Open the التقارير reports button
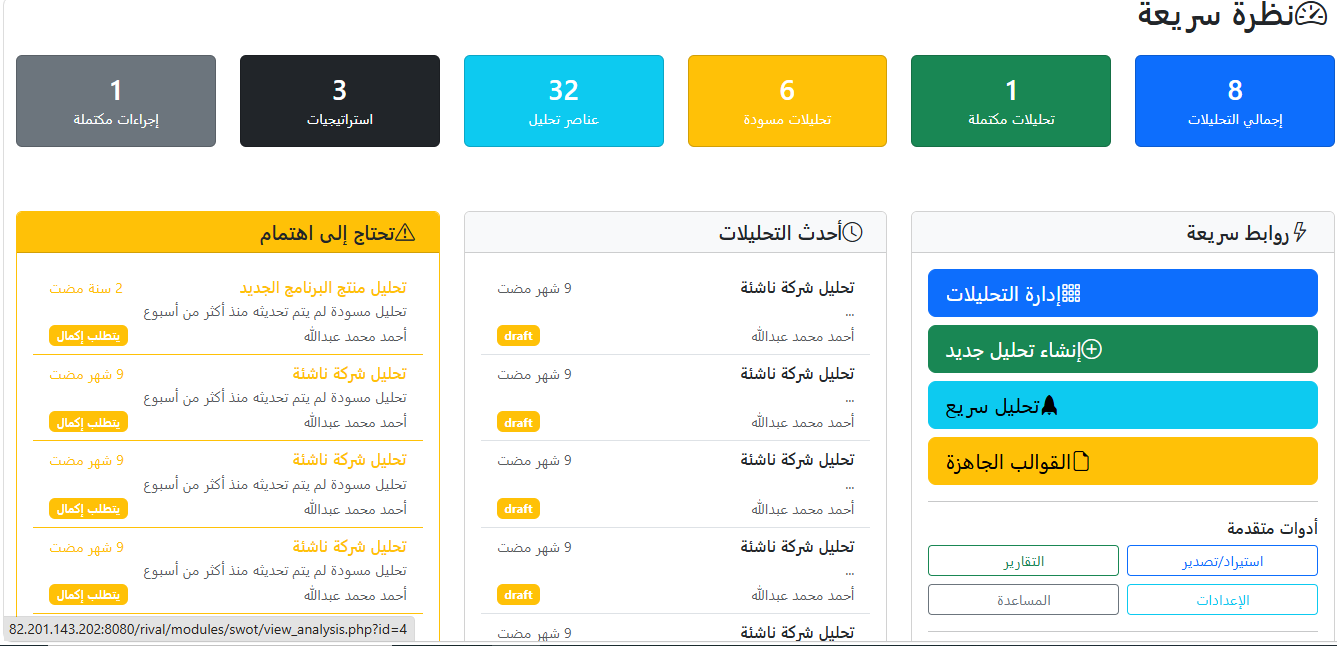 1023,561
